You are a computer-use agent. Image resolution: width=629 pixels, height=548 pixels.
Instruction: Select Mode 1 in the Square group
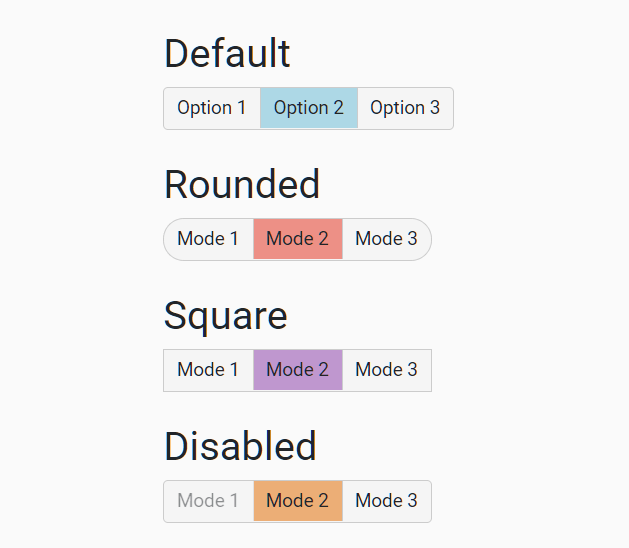click(208, 370)
